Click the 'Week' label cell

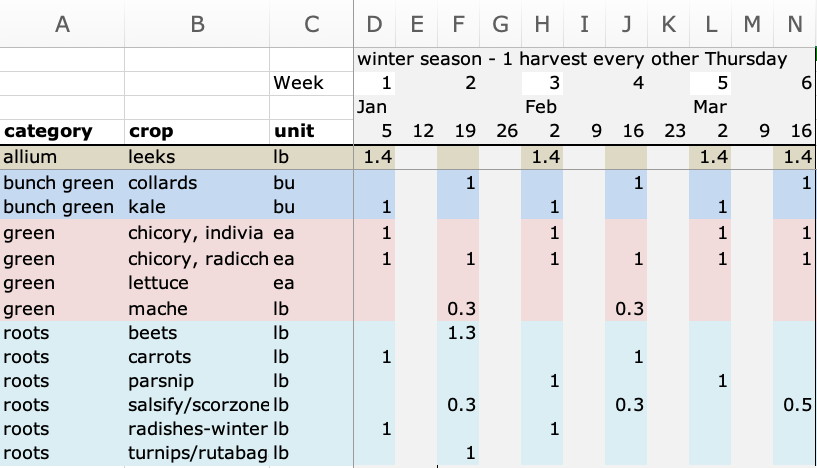(312, 83)
